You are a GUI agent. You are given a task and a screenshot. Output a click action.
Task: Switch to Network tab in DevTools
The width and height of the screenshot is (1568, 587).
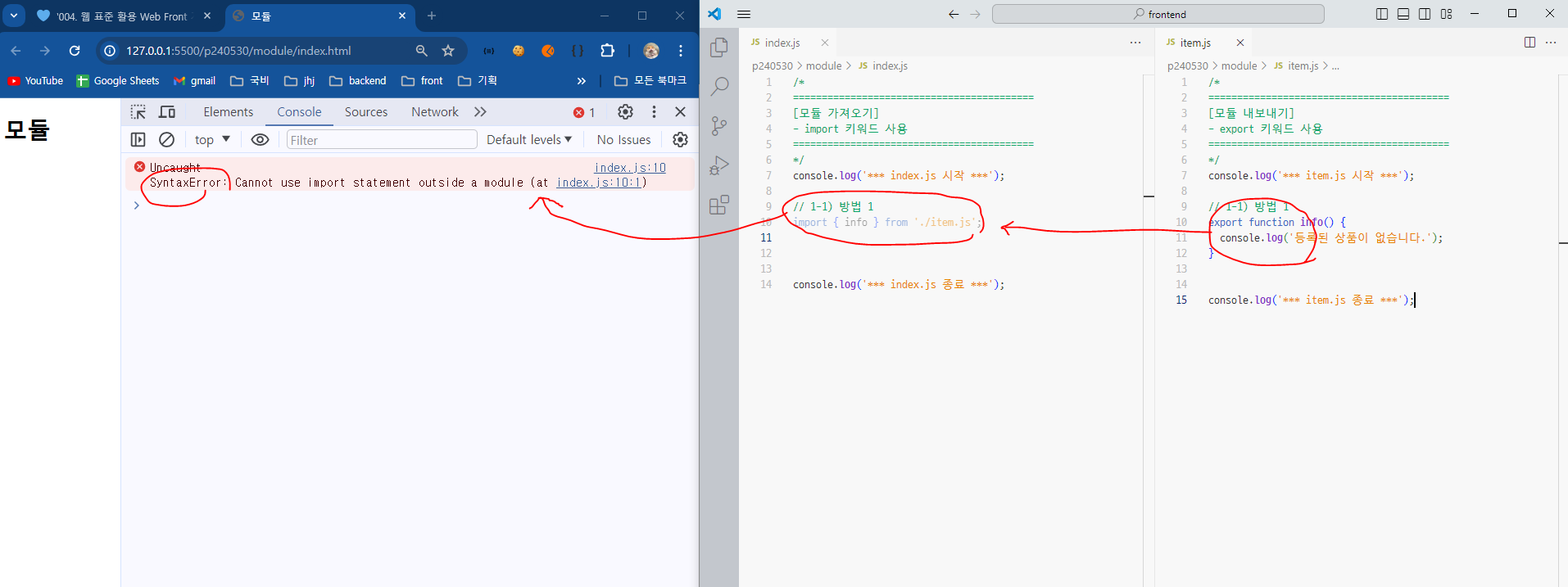435,112
